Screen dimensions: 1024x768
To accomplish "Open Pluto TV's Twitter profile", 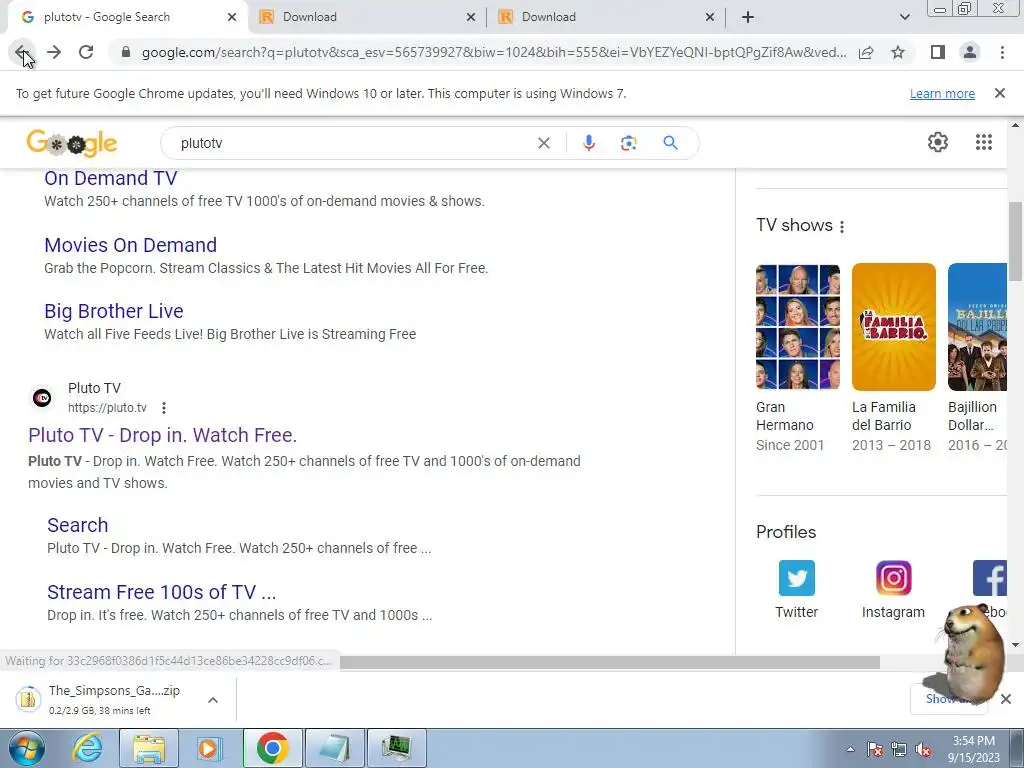I will coord(796,589).
